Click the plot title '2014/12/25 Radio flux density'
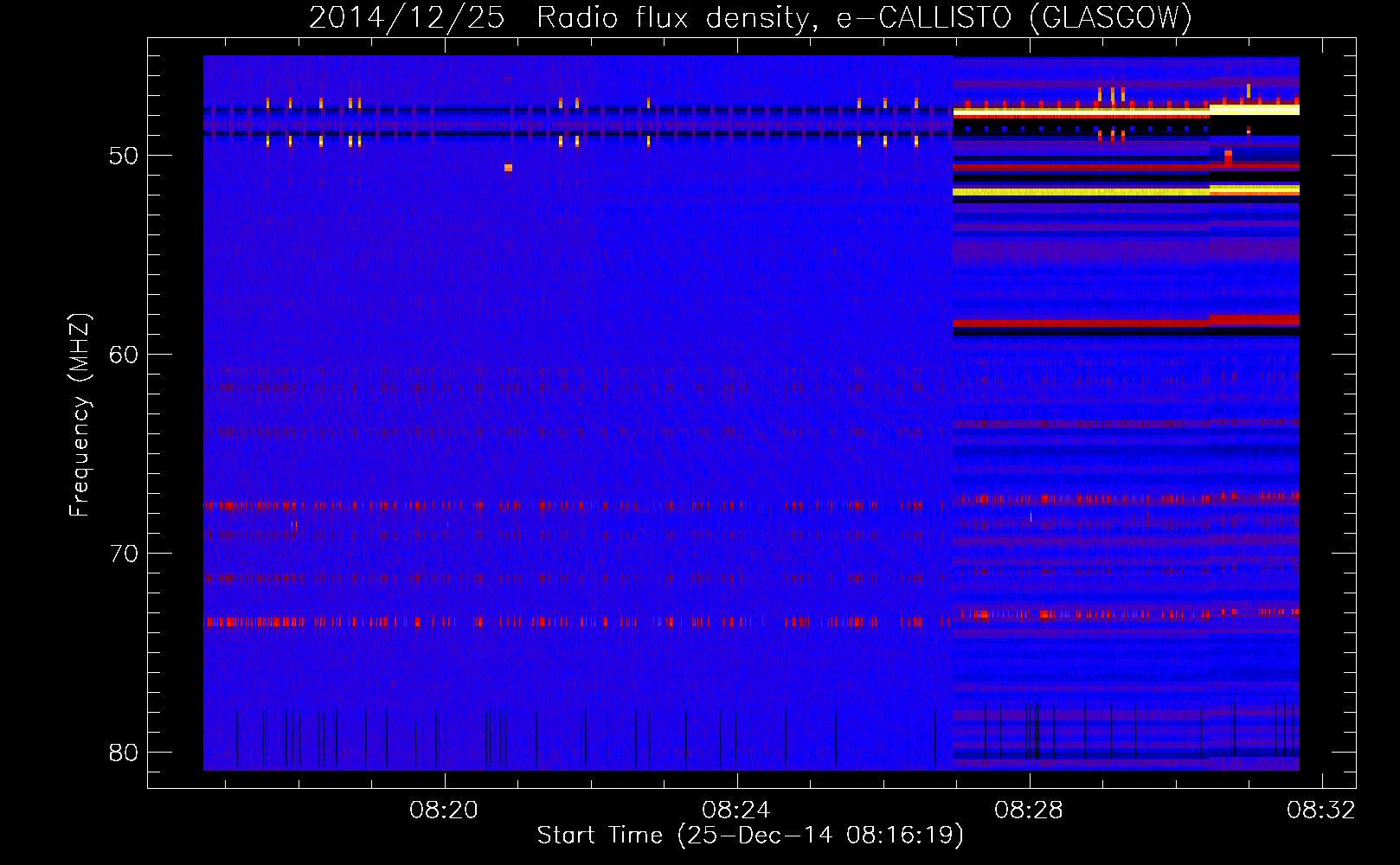 tap(750, 18)
